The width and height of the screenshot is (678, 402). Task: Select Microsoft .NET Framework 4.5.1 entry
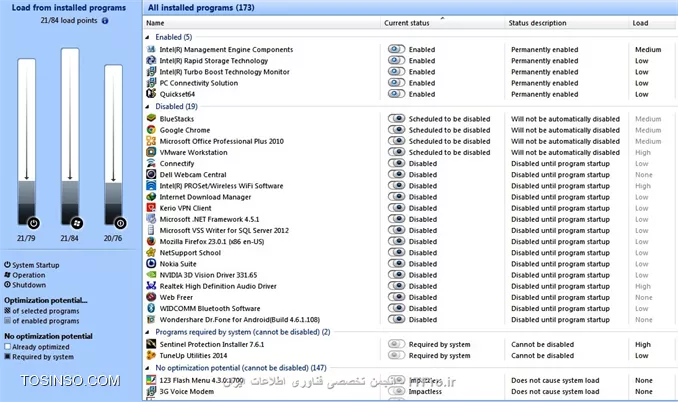(x=209, y=219)
